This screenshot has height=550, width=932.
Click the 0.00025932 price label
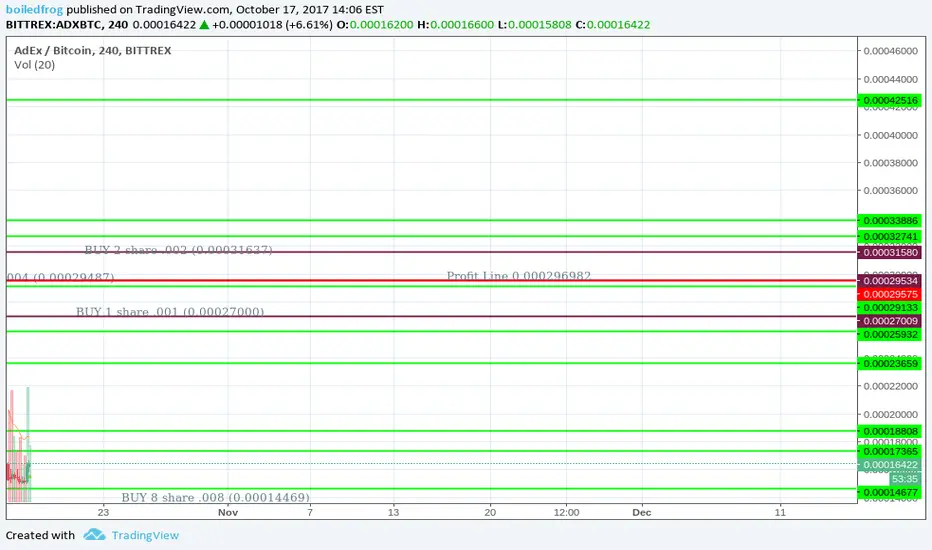click(890, 334)
